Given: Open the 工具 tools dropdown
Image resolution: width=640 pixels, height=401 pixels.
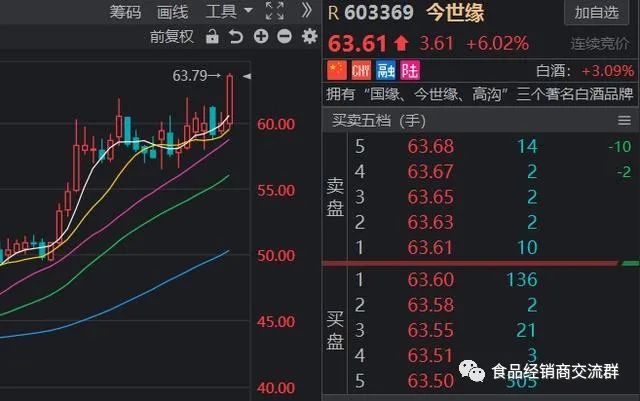Looking at the screenshot, I should click(229, 11).
